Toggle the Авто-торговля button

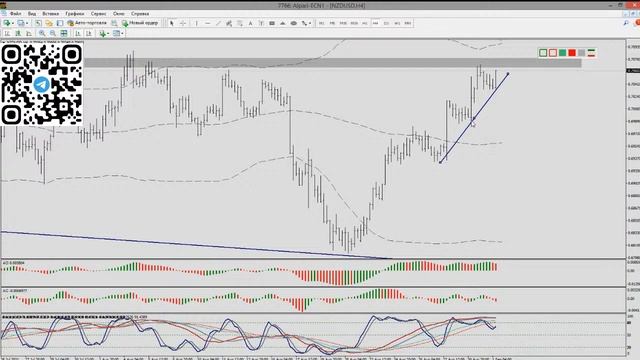[87, 23]
